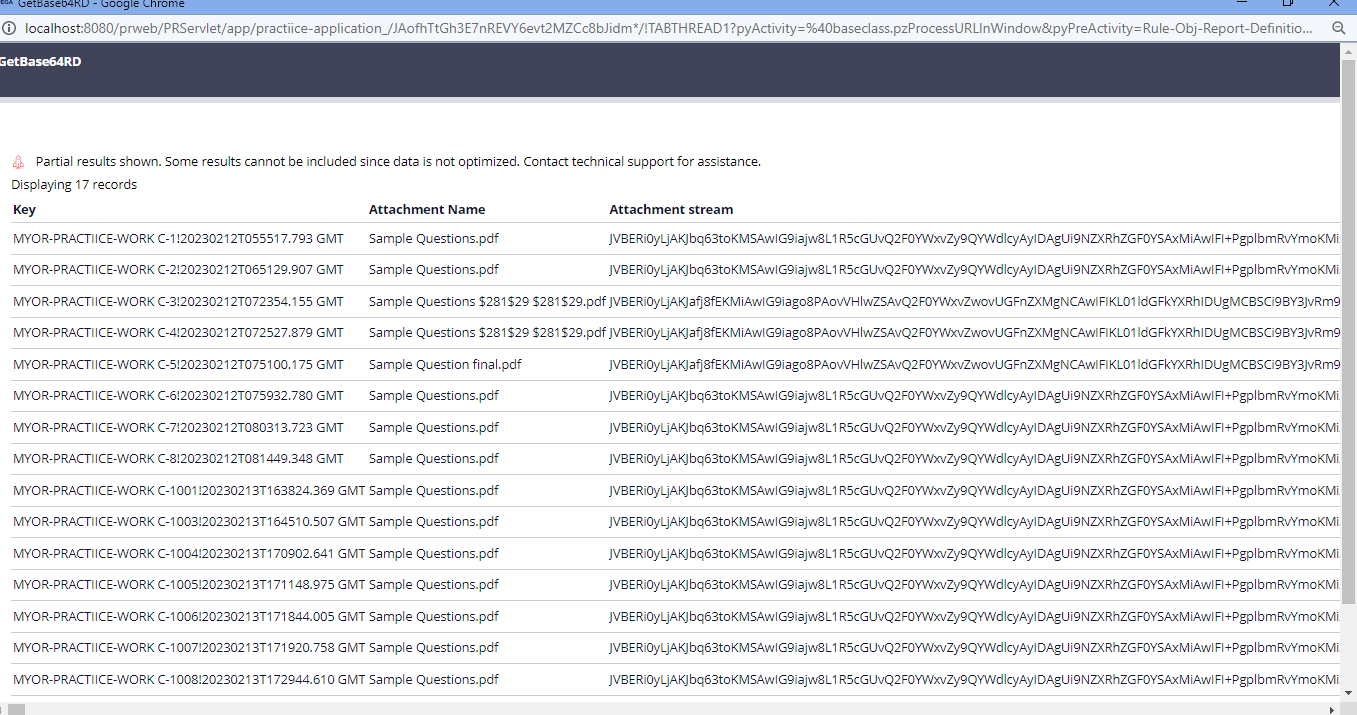Click the GetBase64RD icon in the title bar
This screenshot has height=715, width=1357.
click(9, 5)
